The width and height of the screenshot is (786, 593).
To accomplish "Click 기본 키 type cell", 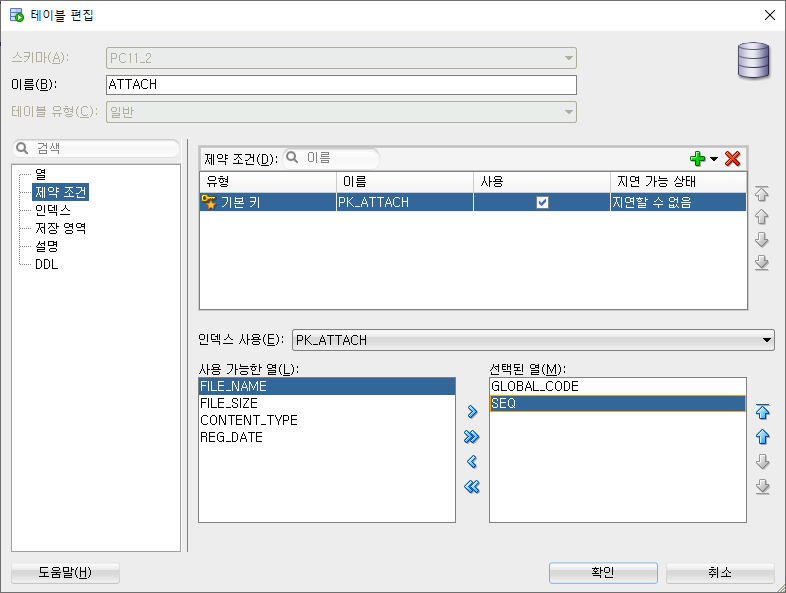I will click(x=268, y=203).
